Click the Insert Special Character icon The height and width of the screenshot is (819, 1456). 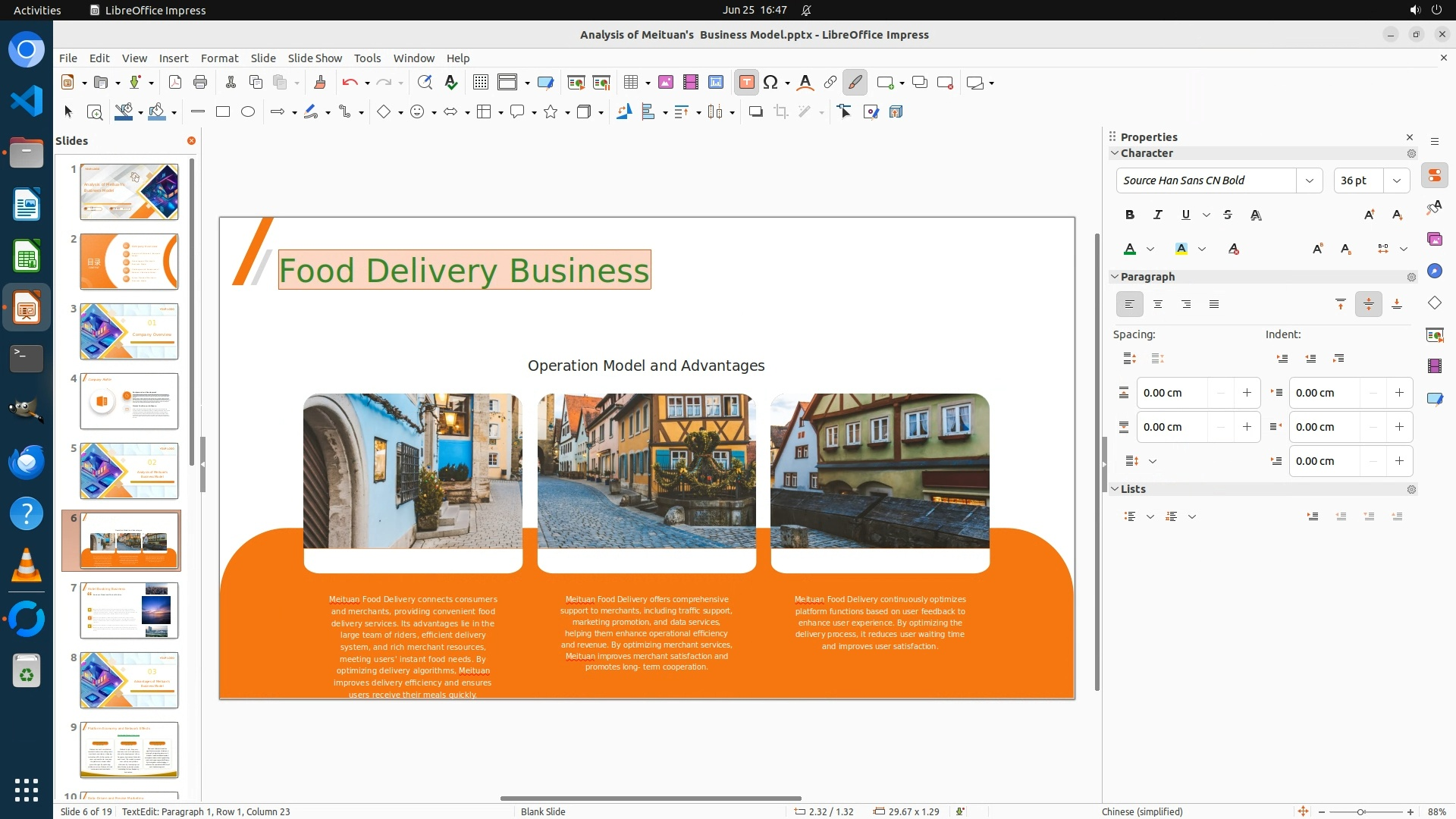point(770,83)
